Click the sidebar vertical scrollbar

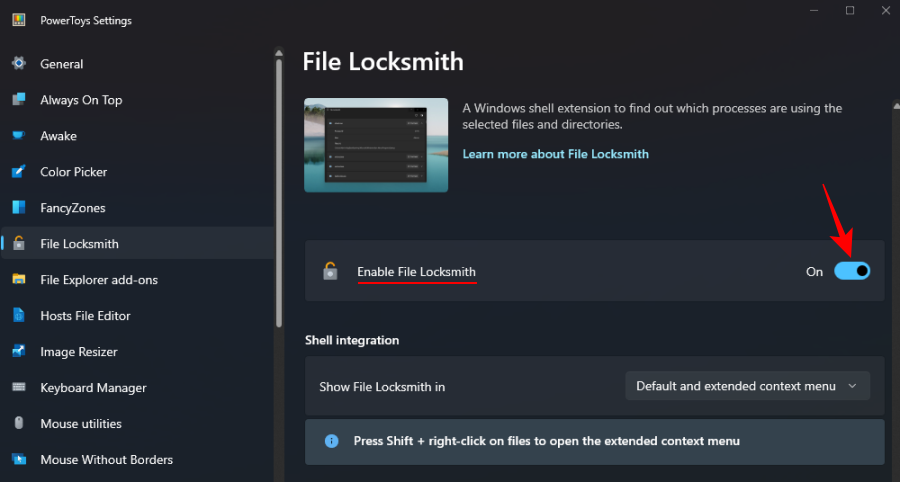pos(279,190)
